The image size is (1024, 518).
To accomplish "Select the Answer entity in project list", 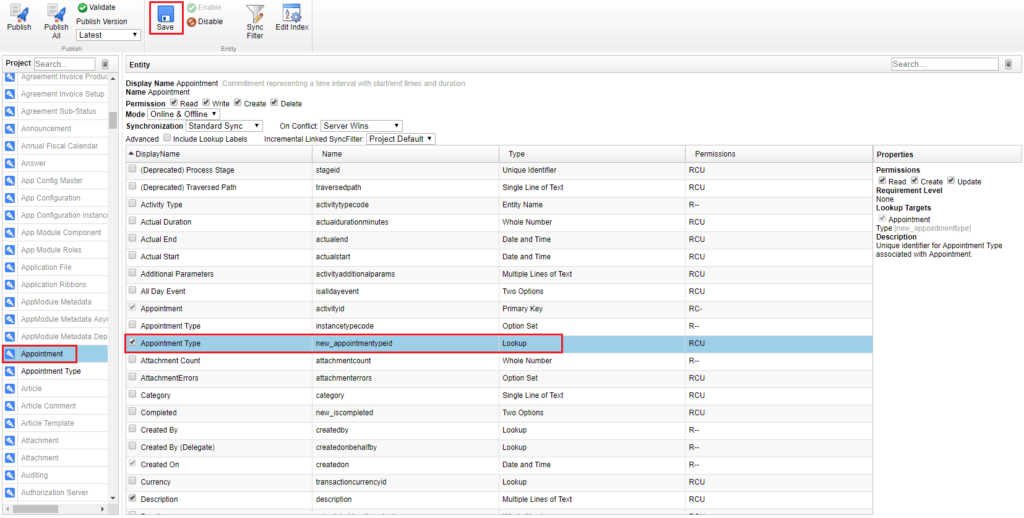I will pyautogui.click(x=33, y=163).
